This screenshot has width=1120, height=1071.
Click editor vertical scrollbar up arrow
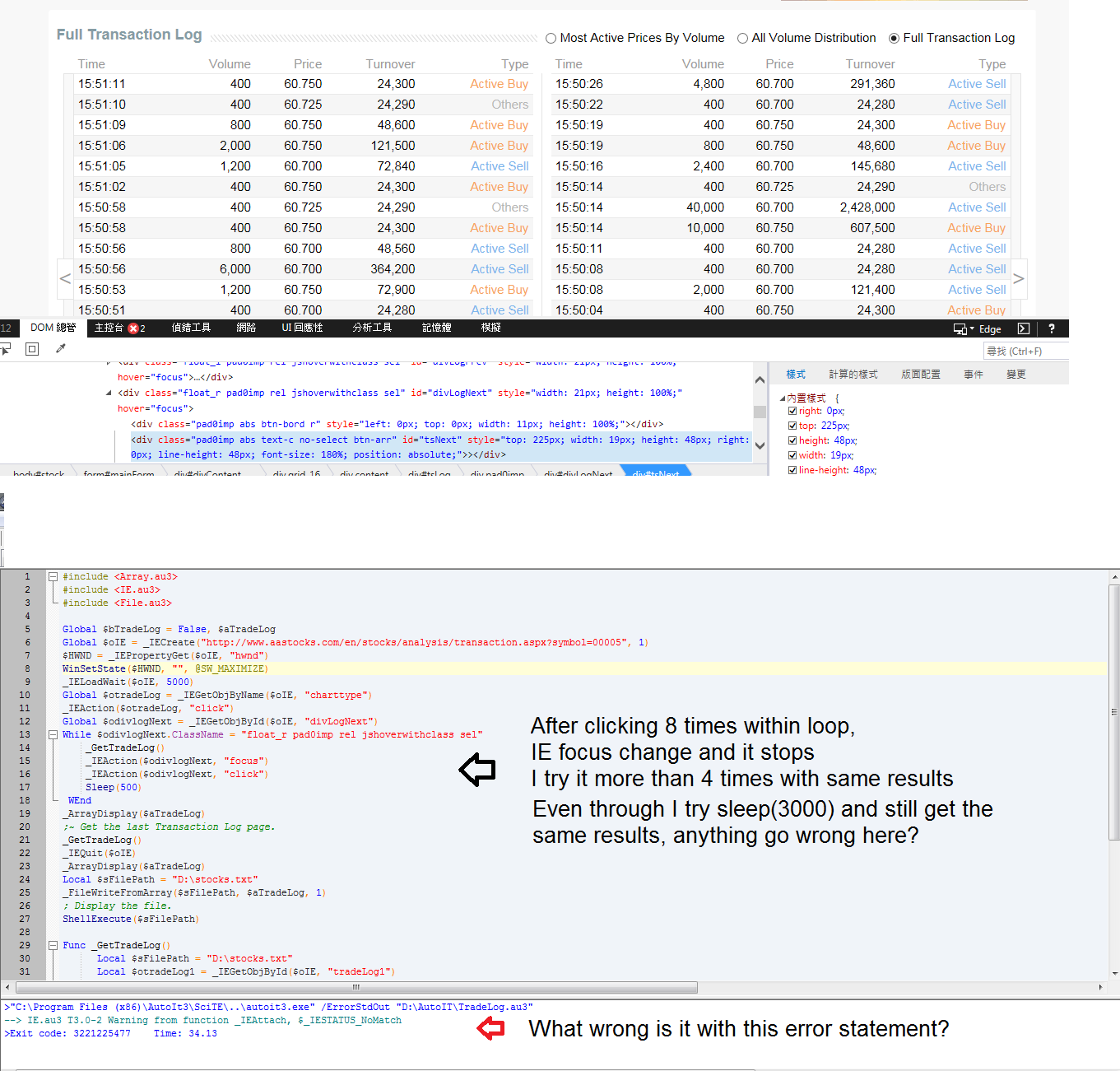pos(1114,577)
